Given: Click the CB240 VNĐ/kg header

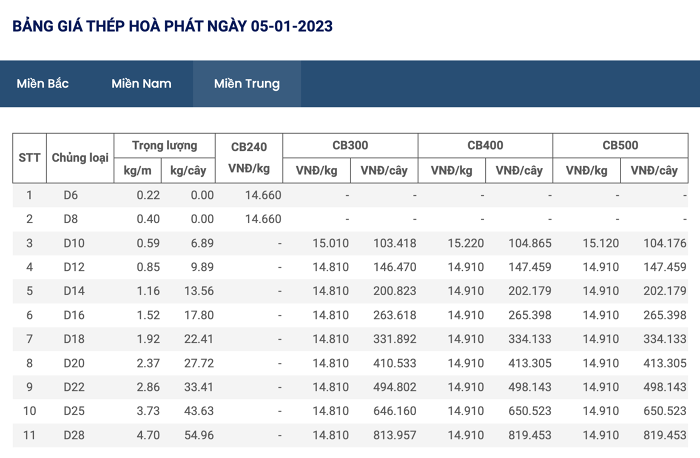Looking at the screenshot, I should click(249, 158).
